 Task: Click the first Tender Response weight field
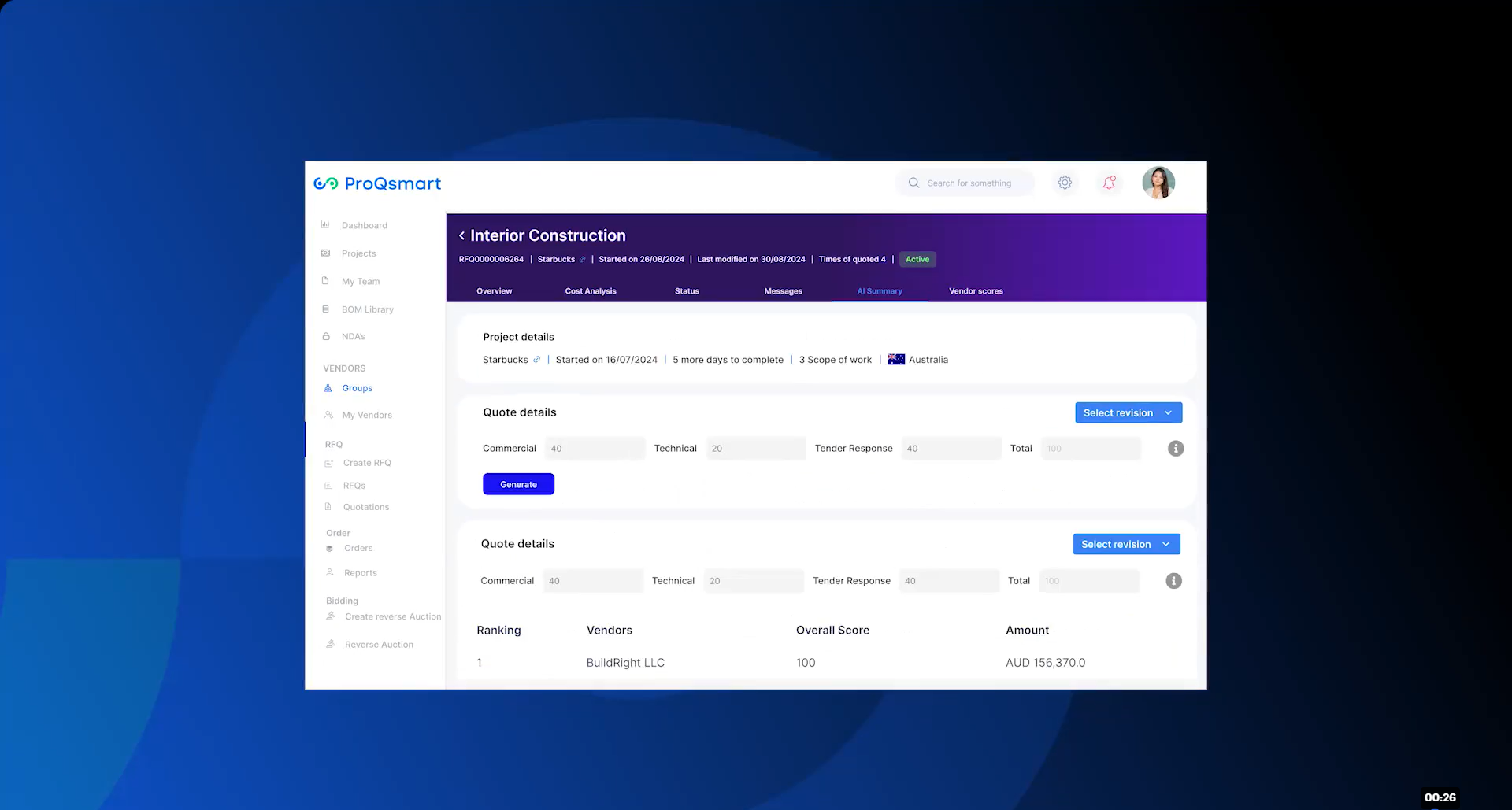click(x=951, y=449)
